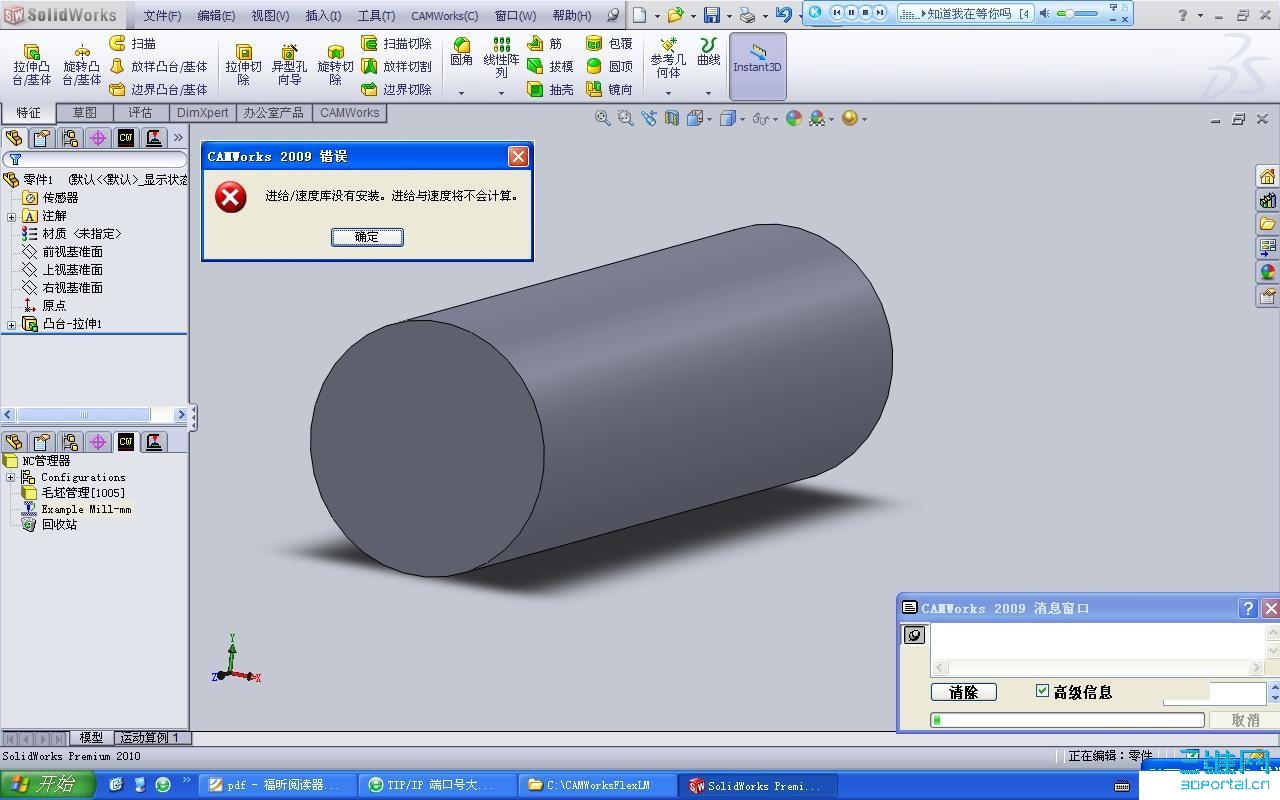Switch to ConfigurationManager tab above the feature tree
The width and height of the screenshot is (1280, 800).
pyautogui.click(x=70, y=138)
